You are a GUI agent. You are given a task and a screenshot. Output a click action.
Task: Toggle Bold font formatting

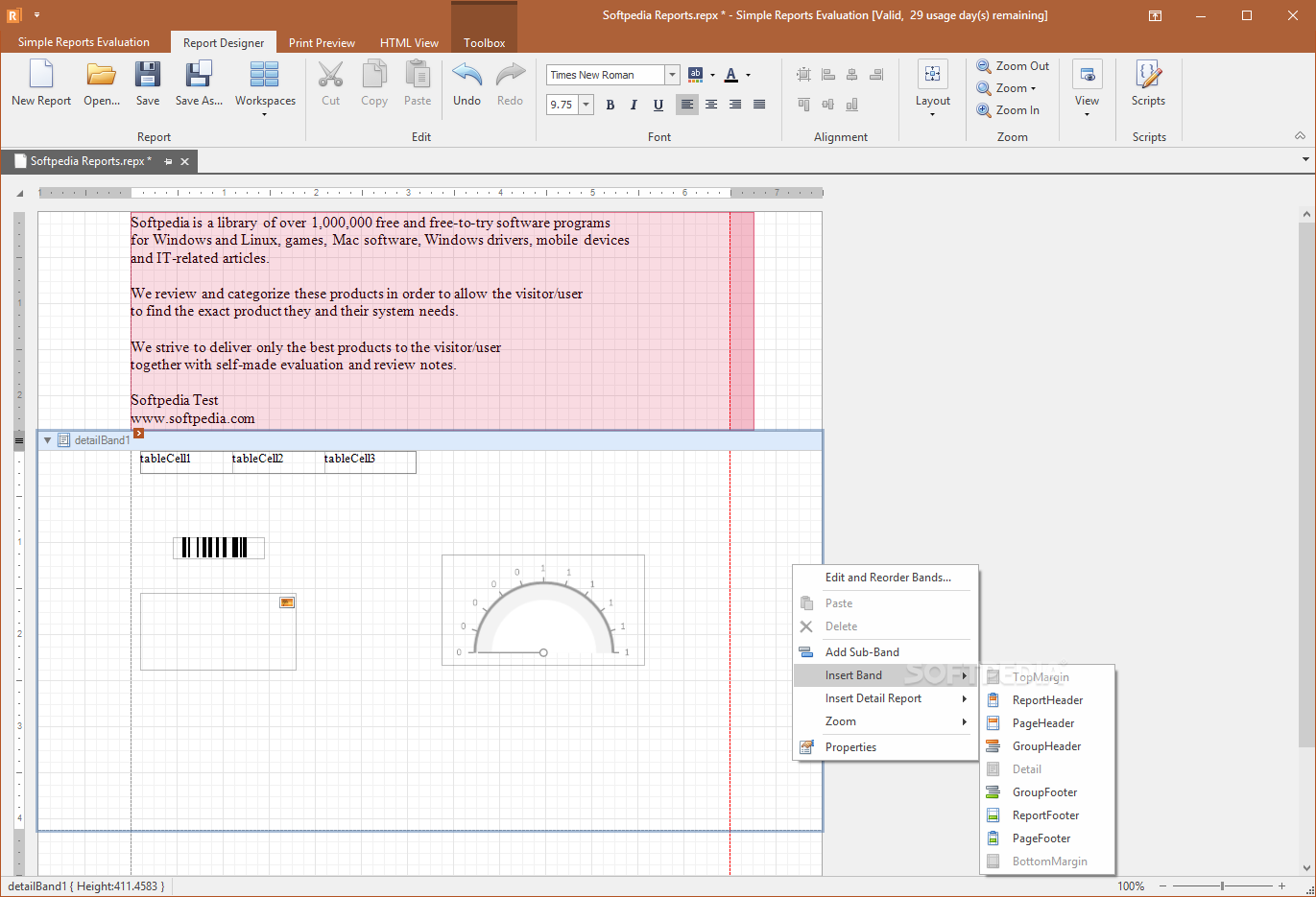click(610, 105)
